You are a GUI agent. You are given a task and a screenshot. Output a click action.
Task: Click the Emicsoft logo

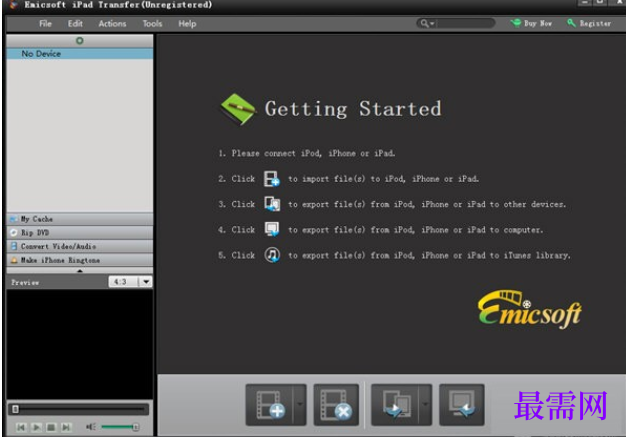(x=530, y=310)
